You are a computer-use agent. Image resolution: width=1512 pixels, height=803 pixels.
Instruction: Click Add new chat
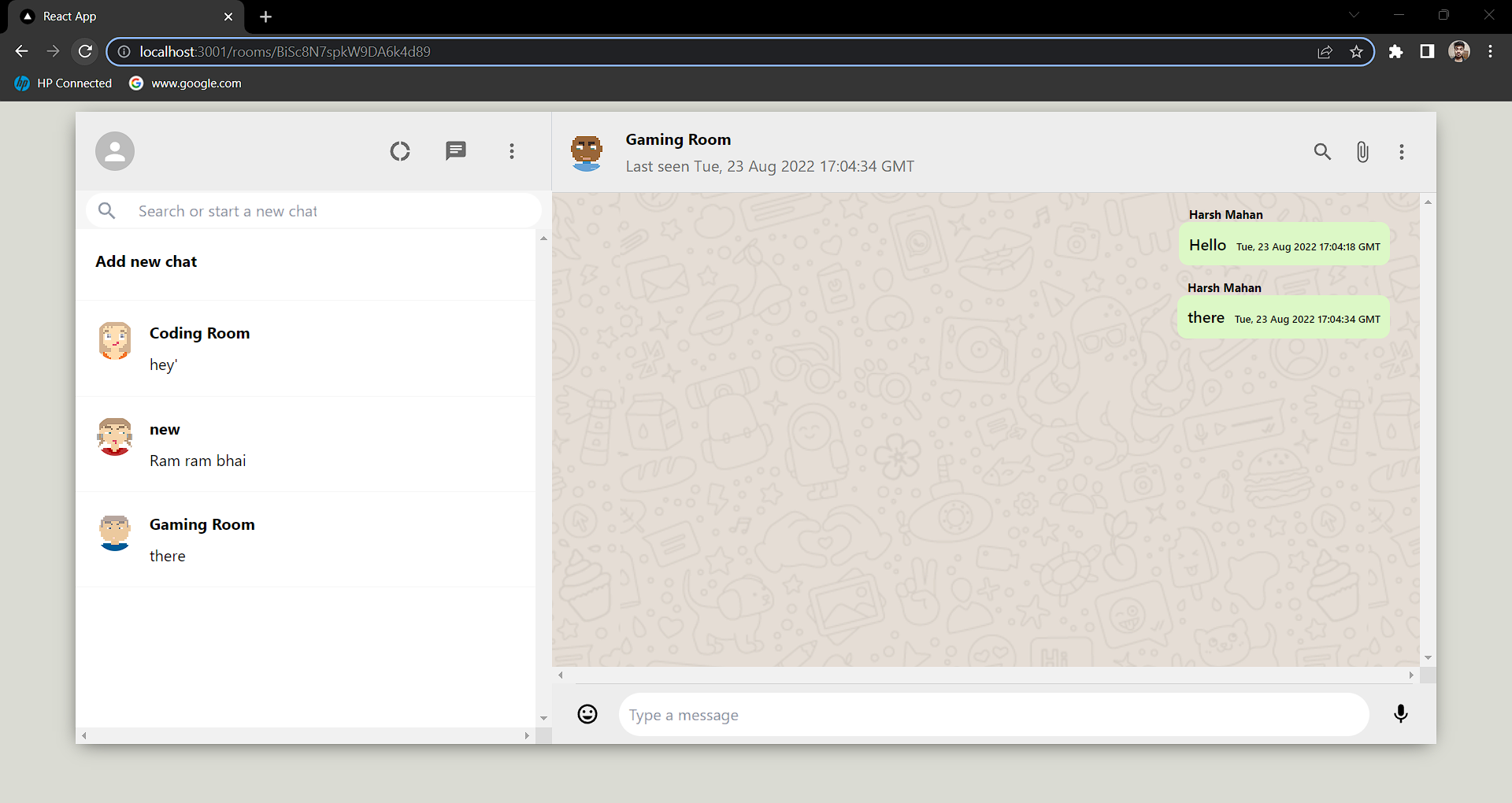point(146,261)
